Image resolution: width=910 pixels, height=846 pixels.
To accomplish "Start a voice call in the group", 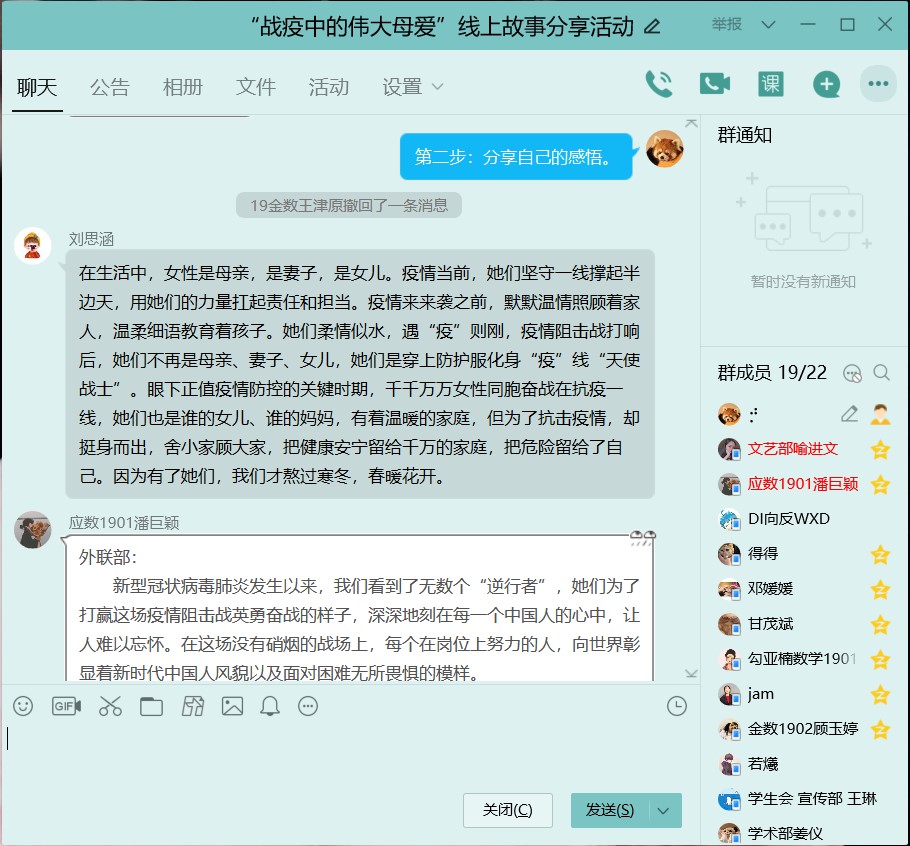I will click(x=659, y=84).
